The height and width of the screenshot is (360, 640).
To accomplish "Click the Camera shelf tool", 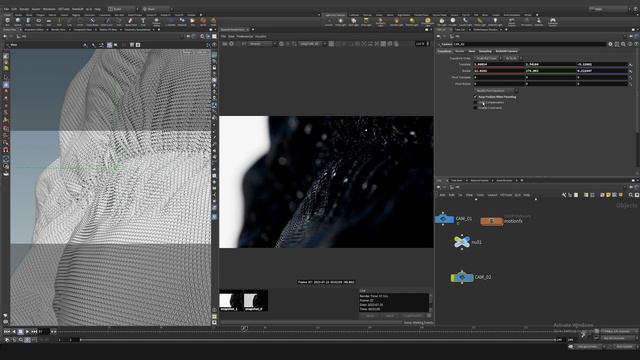I will point(329,22).
